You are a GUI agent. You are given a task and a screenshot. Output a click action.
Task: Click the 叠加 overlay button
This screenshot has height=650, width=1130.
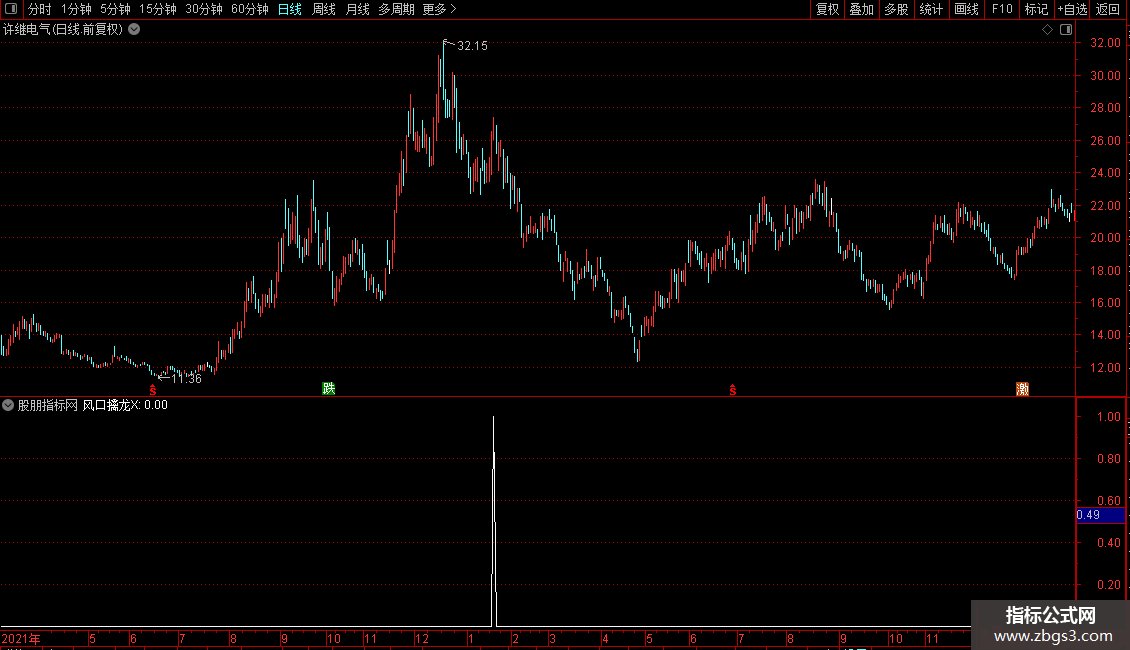coord(861,9)
